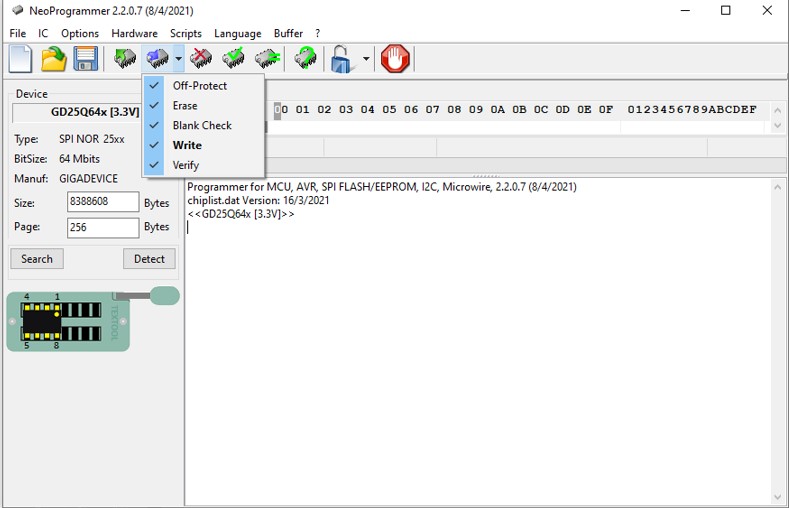
Task: Maximize the NeoProgrammer window
Action: click(726, 10)
